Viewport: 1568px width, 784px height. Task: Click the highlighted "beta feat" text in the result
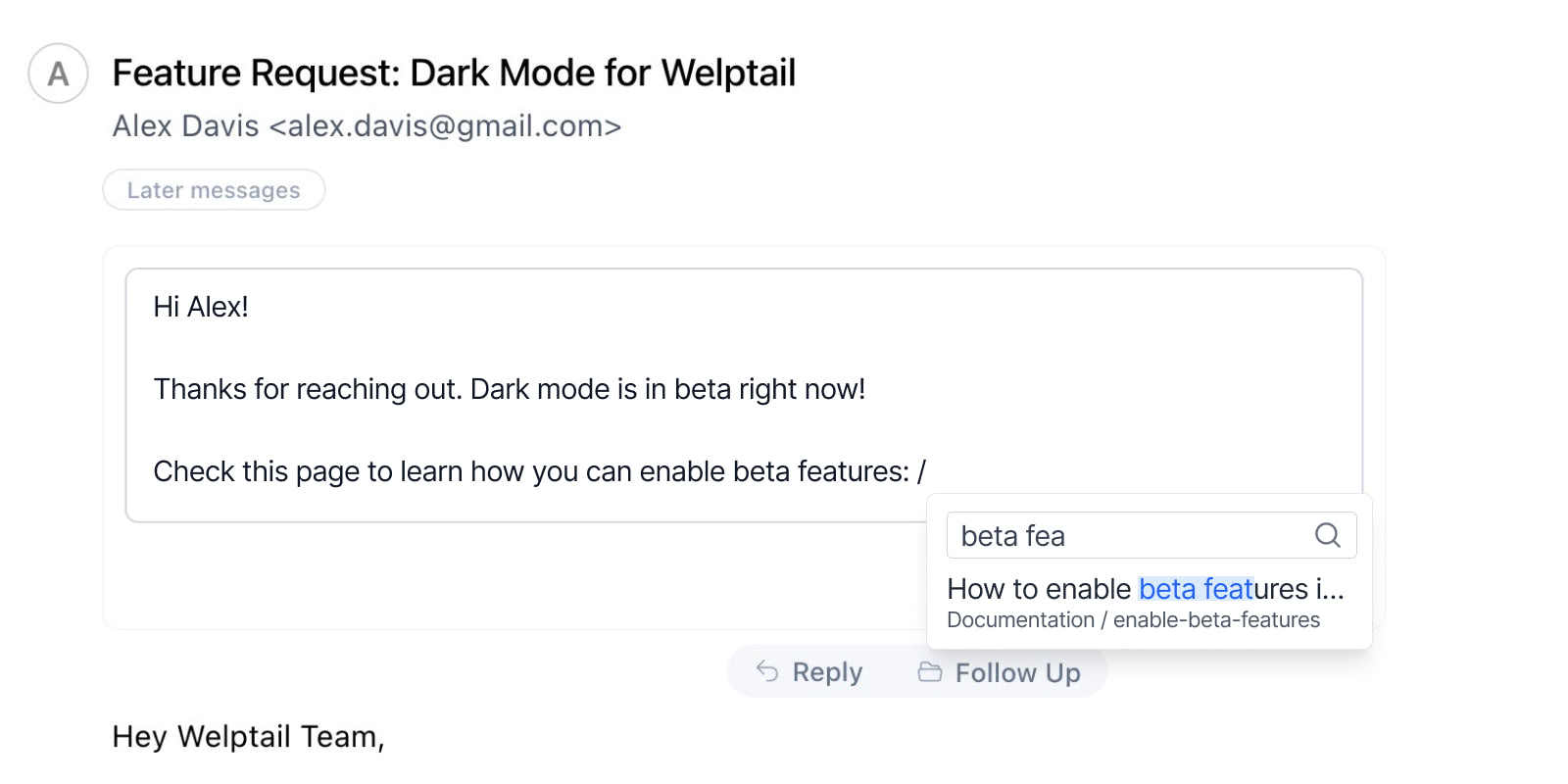tap(1196, 589)
